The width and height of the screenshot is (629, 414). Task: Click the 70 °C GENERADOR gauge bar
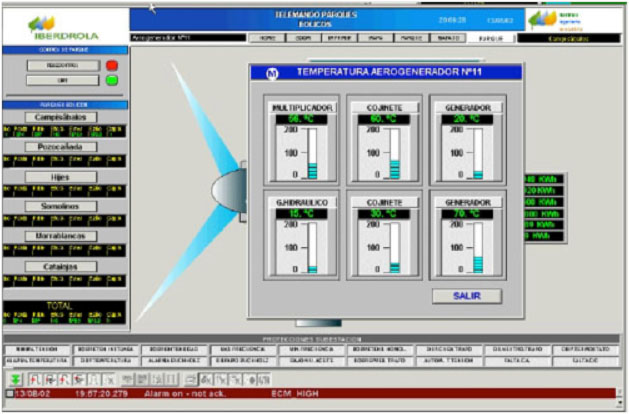[x=478, y=248]
